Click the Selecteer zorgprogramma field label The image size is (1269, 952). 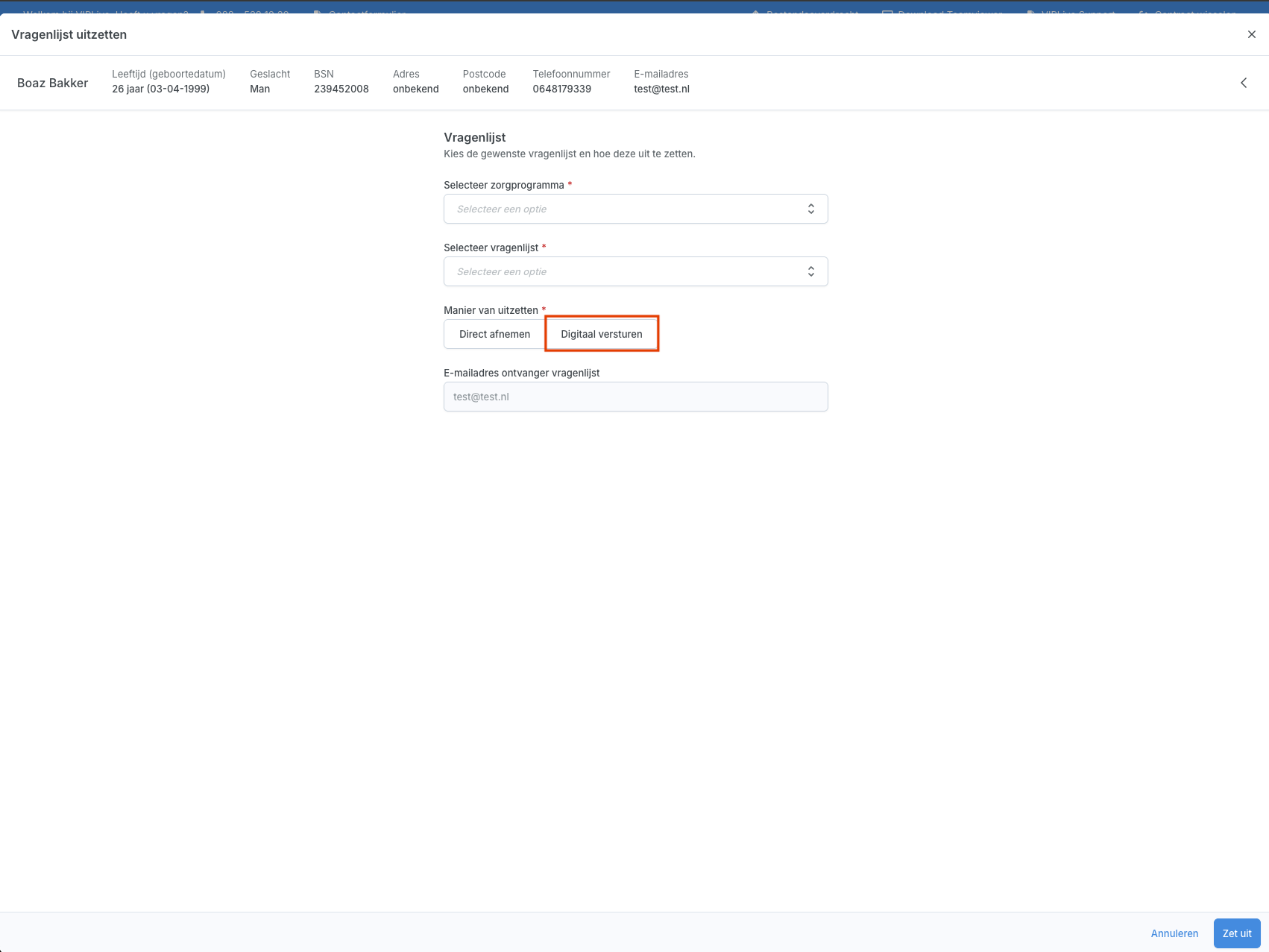coord(504,185)
